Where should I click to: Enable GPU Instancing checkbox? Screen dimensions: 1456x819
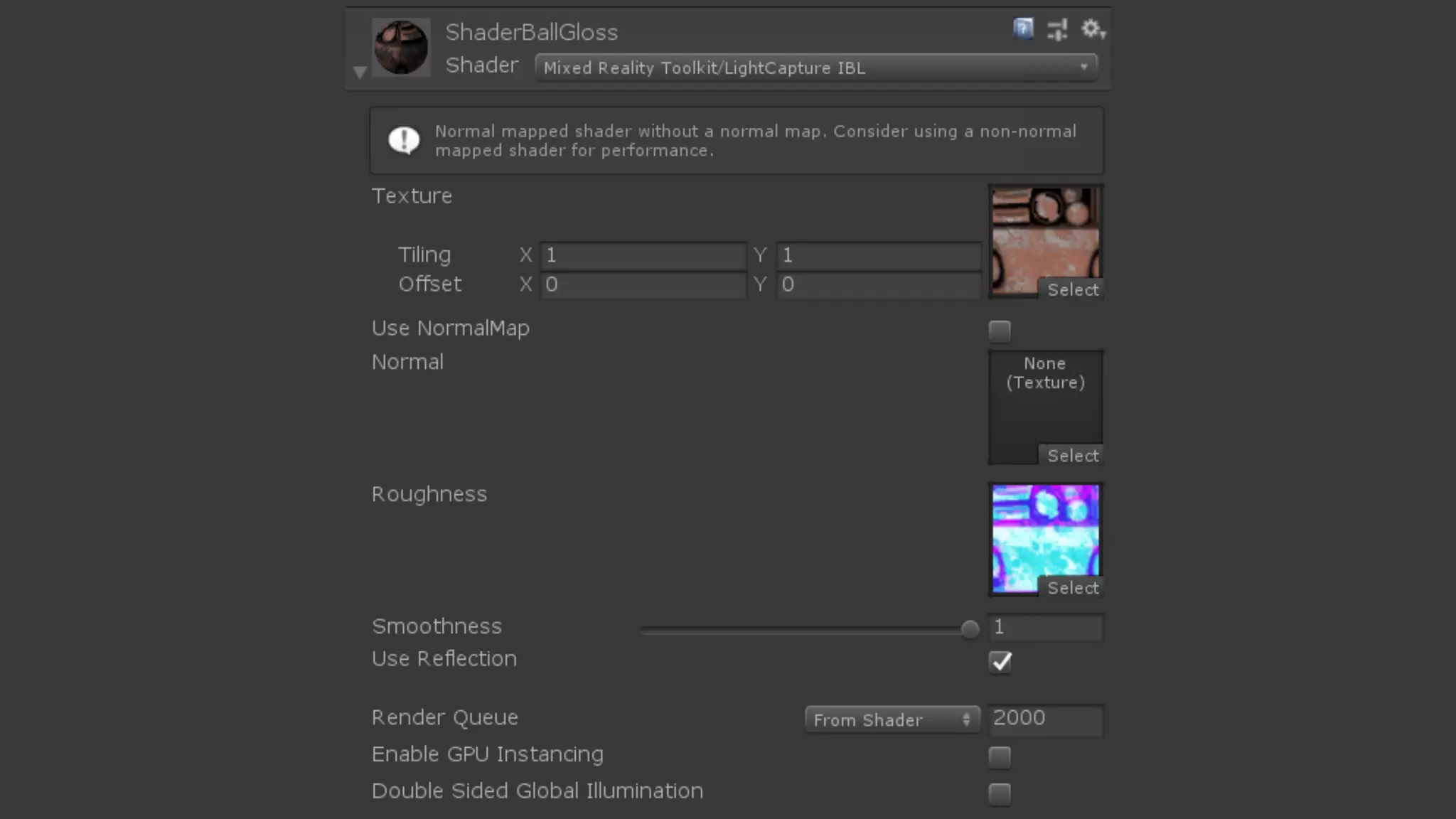1000,757
